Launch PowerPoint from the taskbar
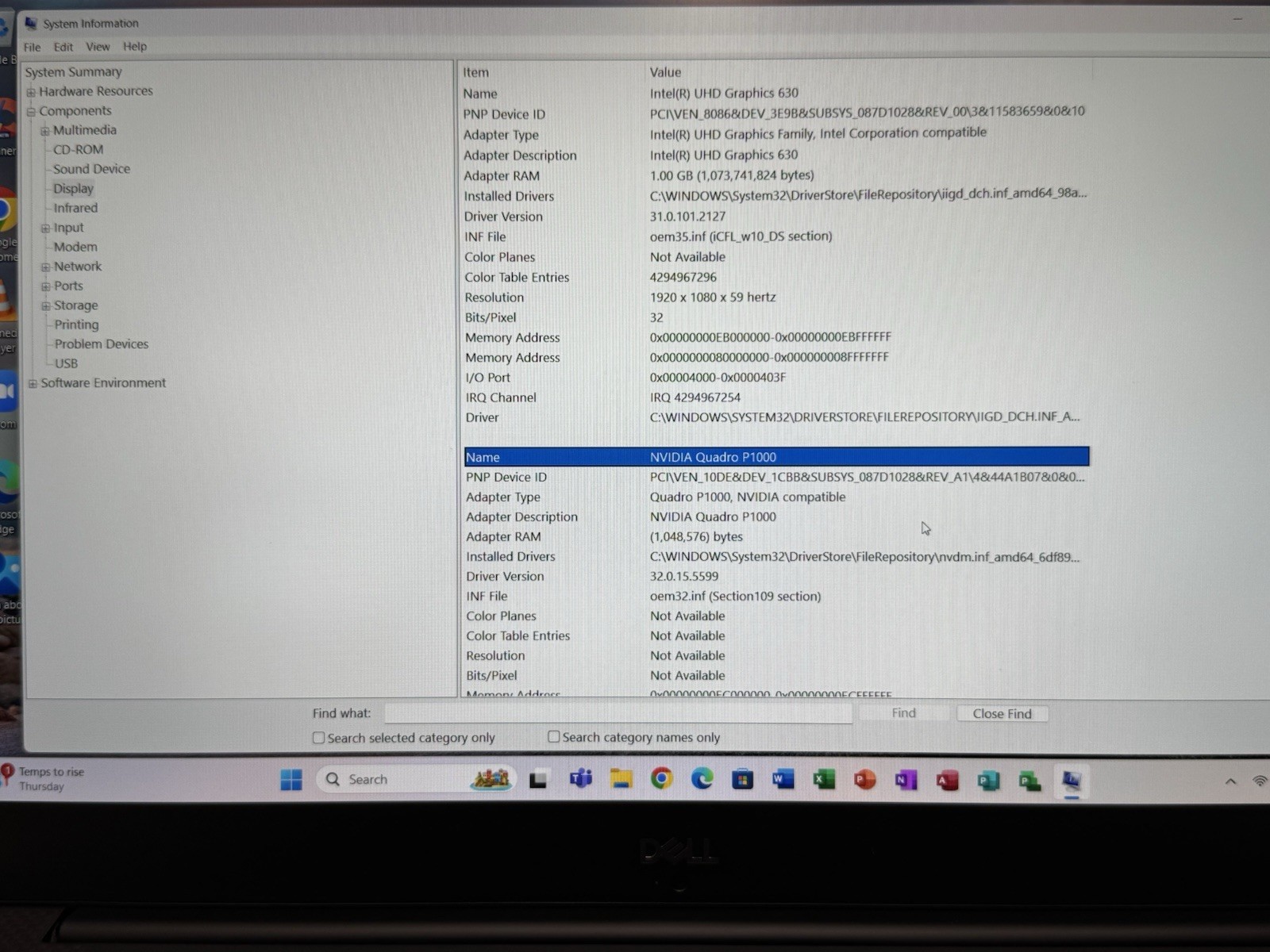The height and width of the screenshot is (952, 1270). [864, 781]
